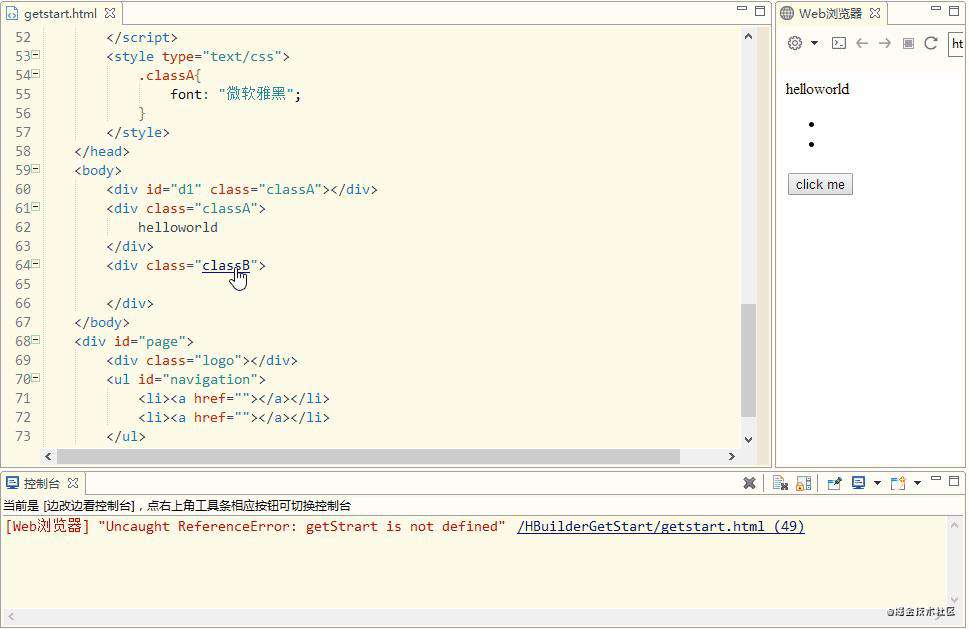Click the console horizontal scroll left arrow

(11, 616)
